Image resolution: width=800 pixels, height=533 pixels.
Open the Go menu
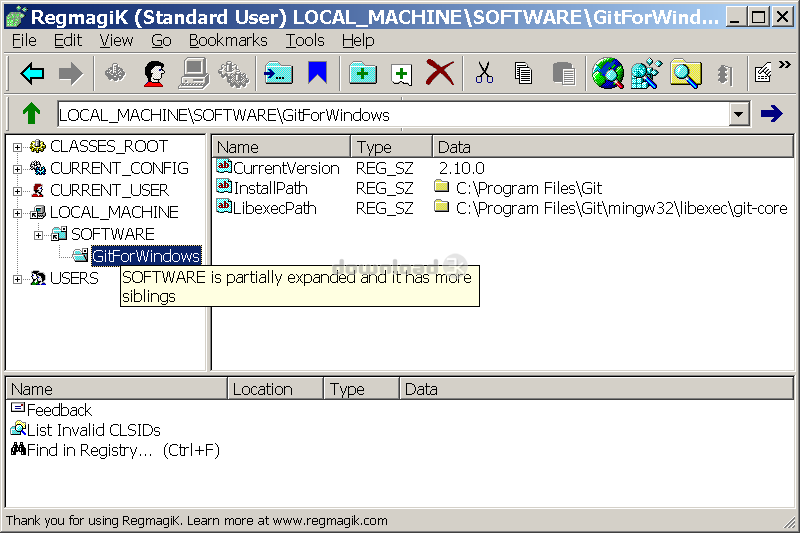coord(161,40)
